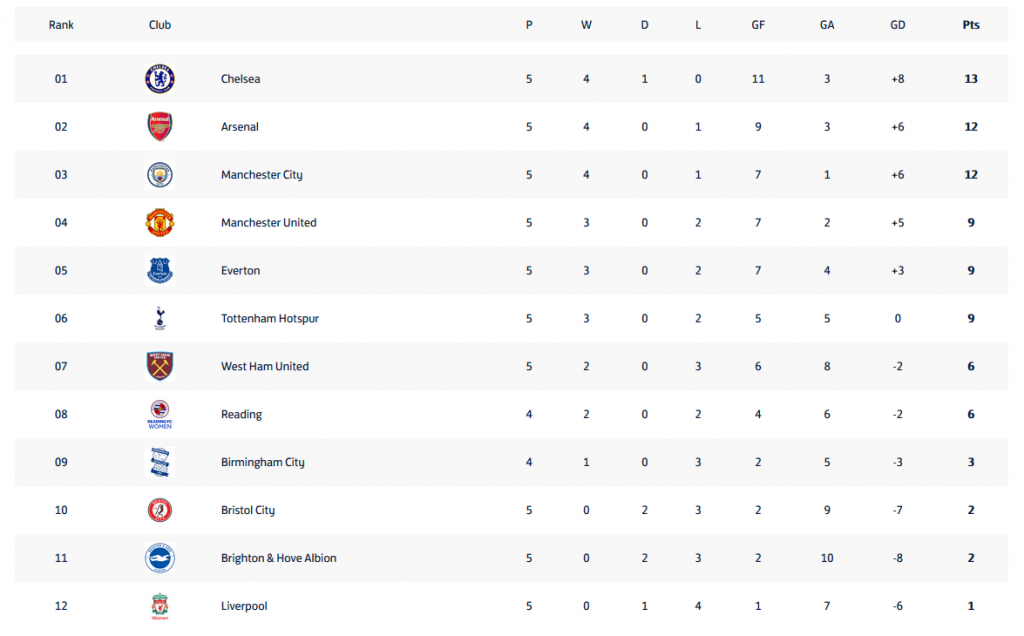1024x636 pixels.
Task: Click the Reading FC Women logo
Action: [159, 414]
